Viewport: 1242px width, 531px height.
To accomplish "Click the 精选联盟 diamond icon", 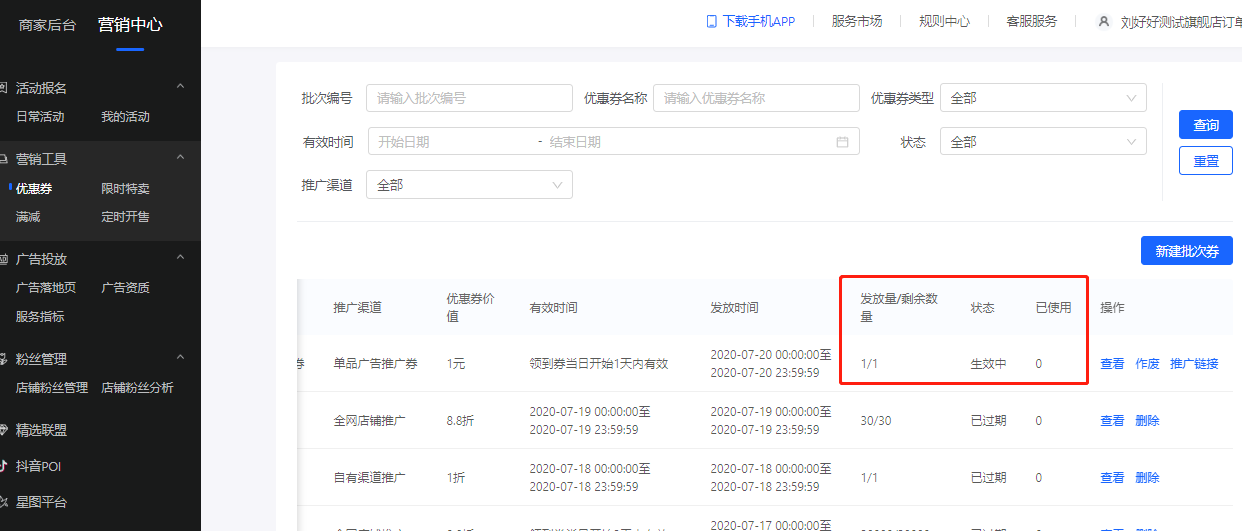I will [4, 430].
